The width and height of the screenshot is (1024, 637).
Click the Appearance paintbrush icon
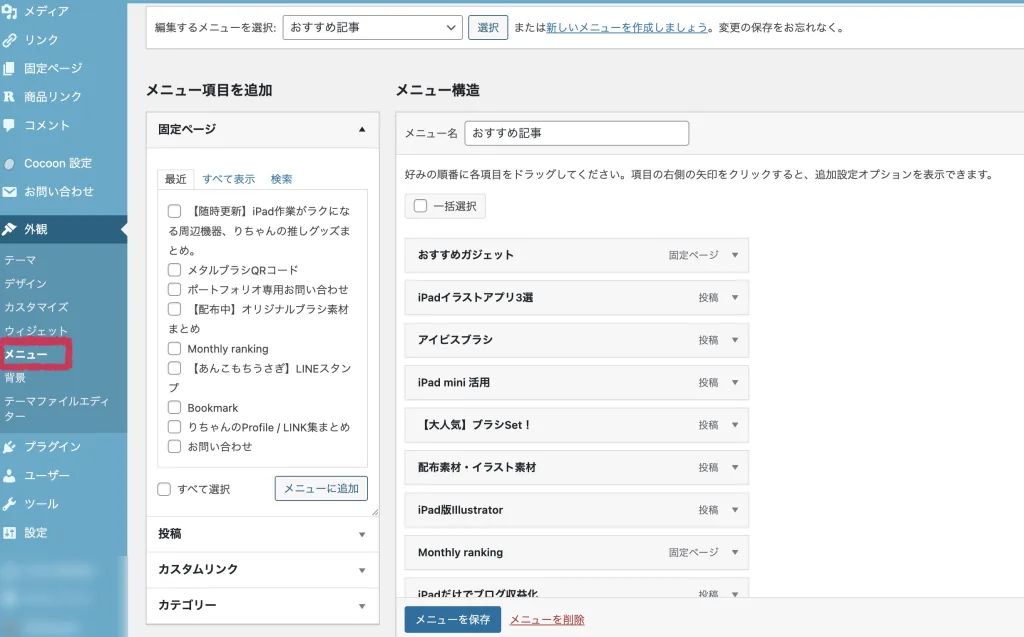point(9,229)
